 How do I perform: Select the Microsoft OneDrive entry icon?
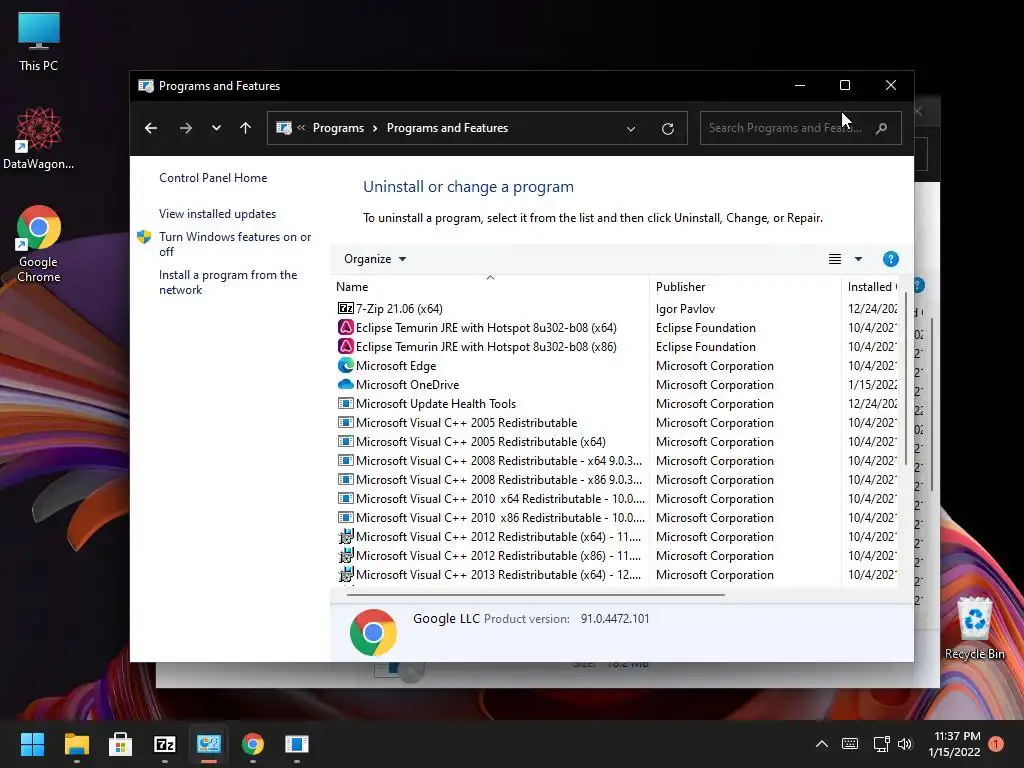(345, 384)
